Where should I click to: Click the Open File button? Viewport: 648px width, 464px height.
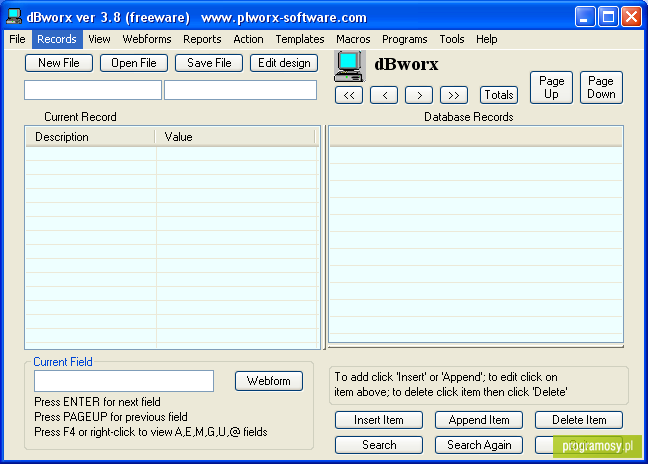tap(134, 63)
